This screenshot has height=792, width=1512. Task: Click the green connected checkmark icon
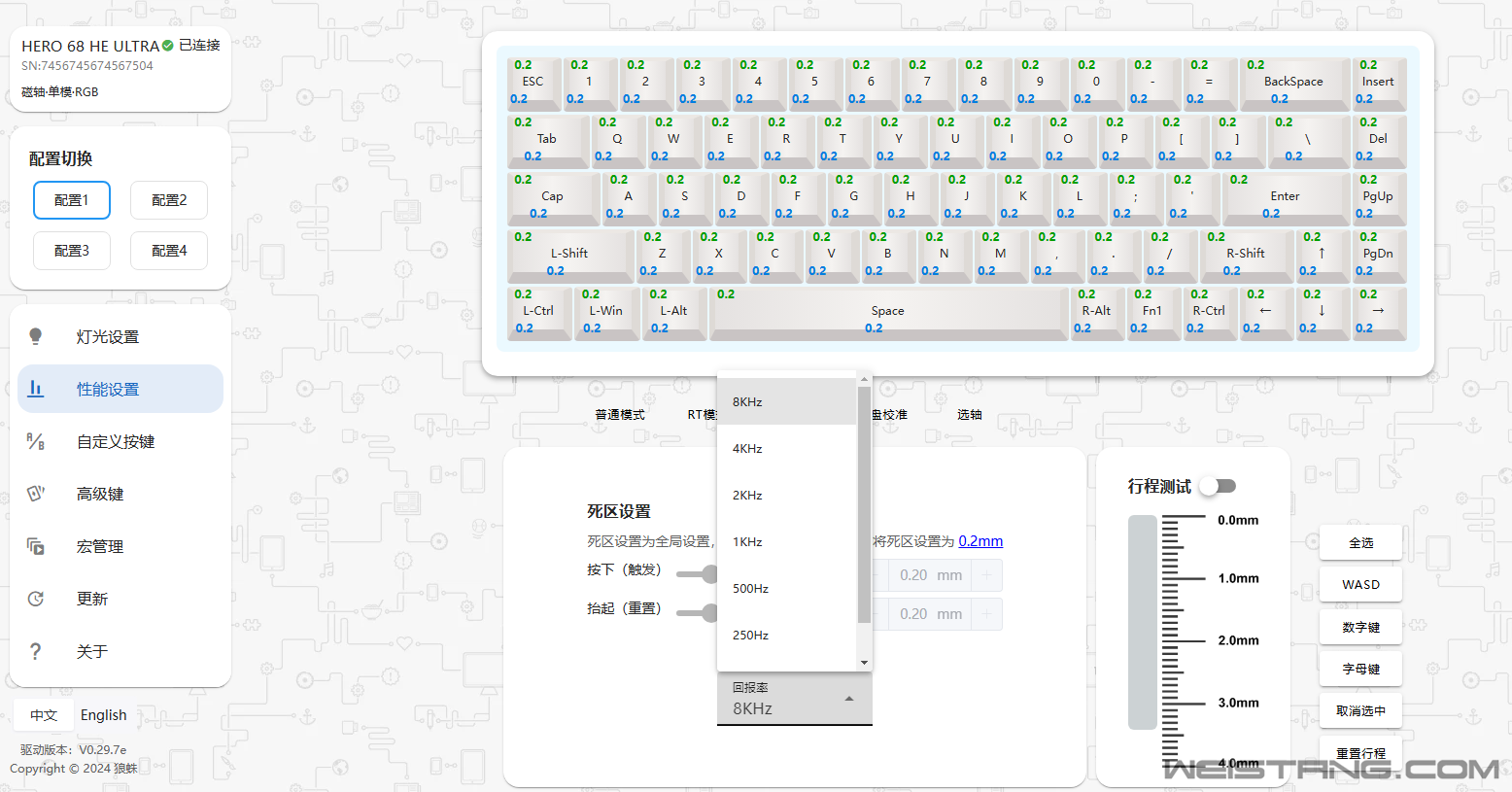click(168, 46)
